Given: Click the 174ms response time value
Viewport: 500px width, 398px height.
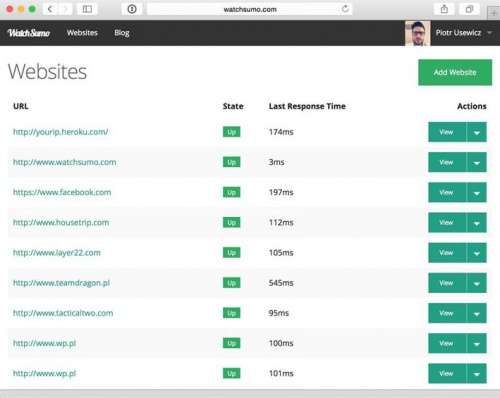Looking at the screenshot, I should [281, 132].
